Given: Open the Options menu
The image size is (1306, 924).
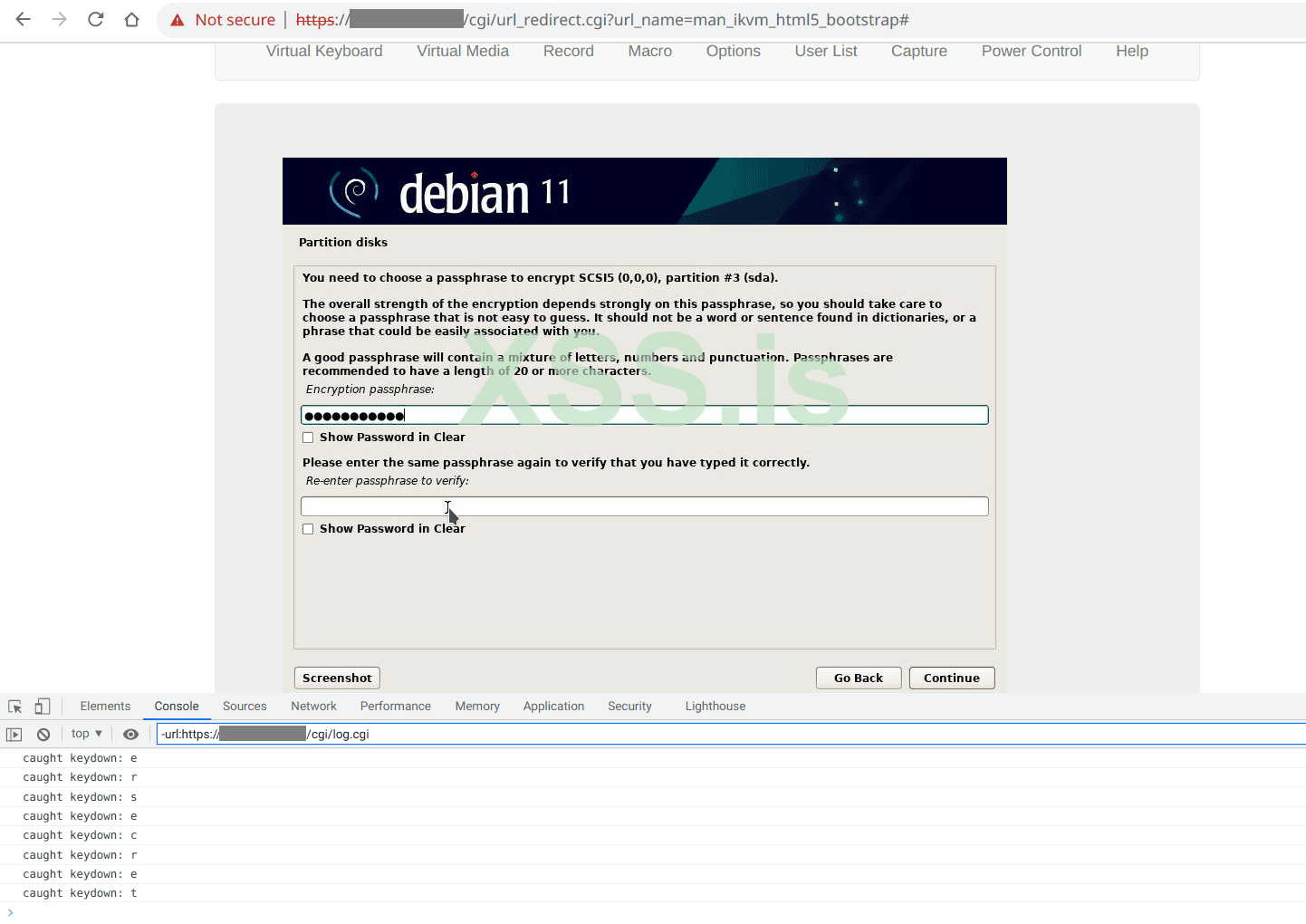Looking at the screenshot, I should click(734, 52).
